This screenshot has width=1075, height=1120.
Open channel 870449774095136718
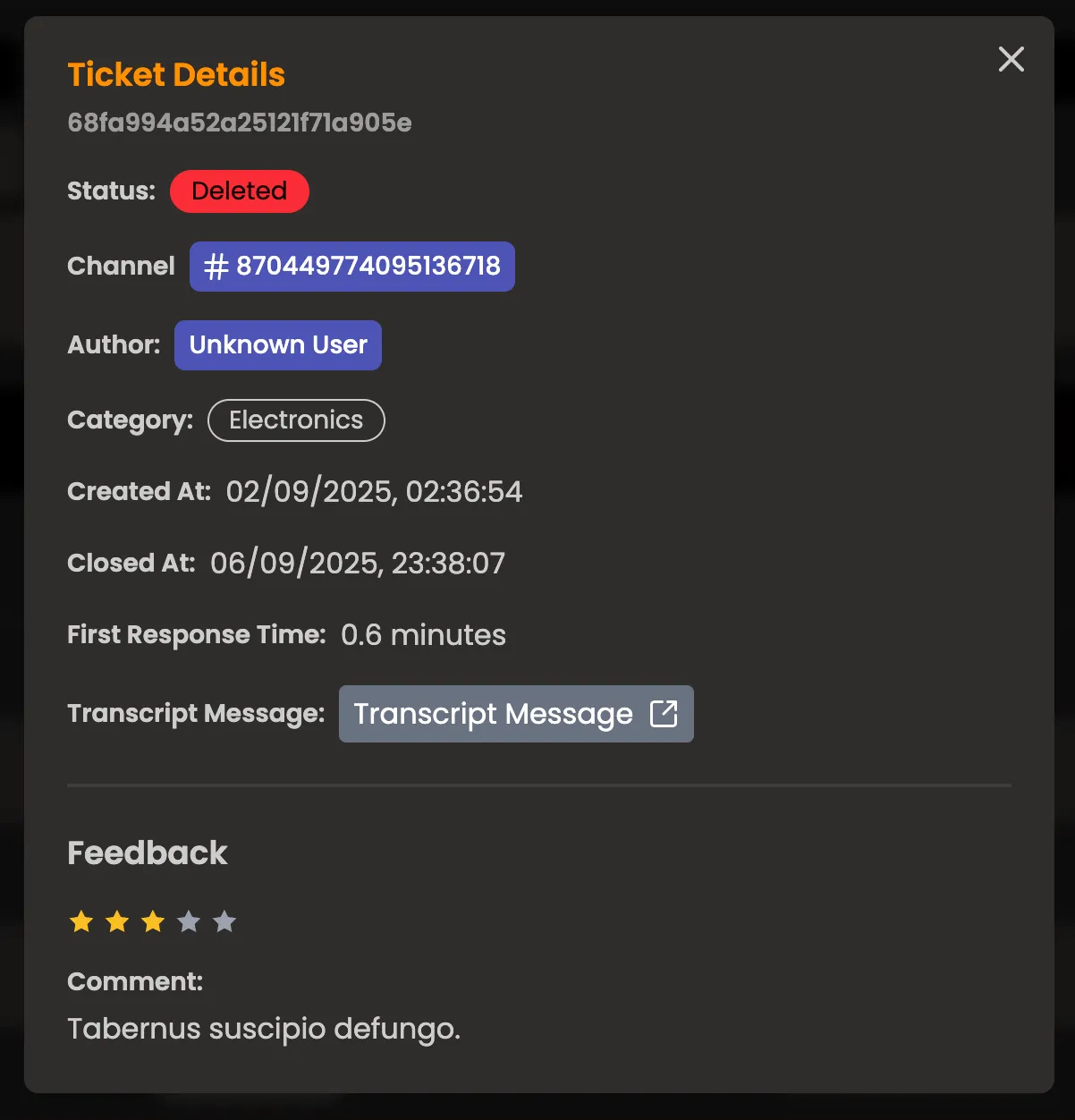[x=351, y=266]
